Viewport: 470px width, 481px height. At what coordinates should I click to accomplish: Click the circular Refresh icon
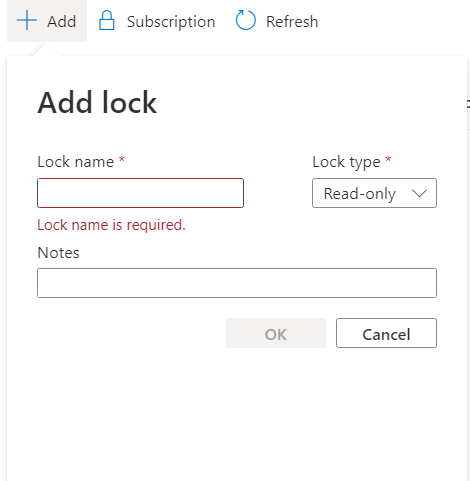pos(246,20)
